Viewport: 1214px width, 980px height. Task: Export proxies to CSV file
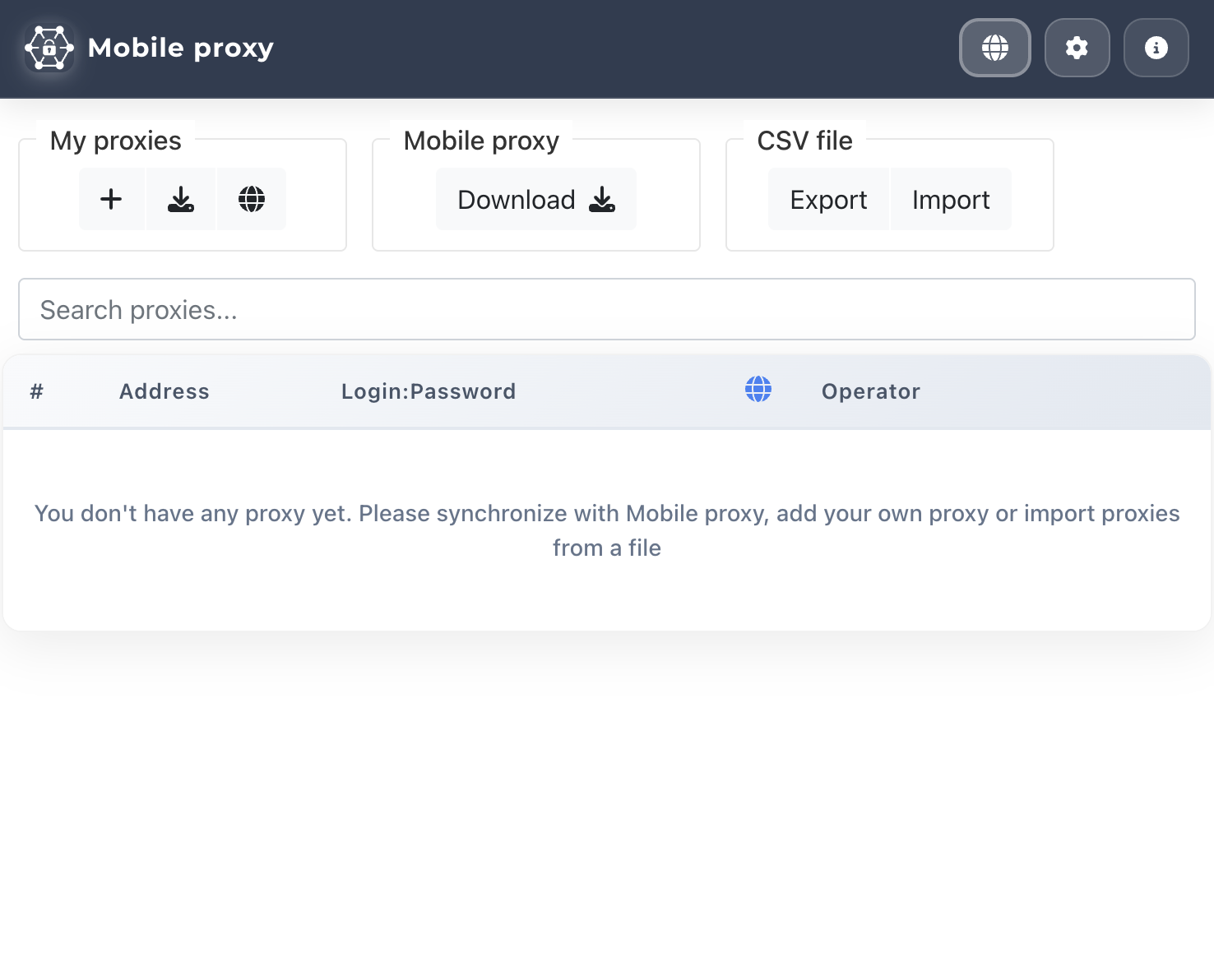pos(828,200)
